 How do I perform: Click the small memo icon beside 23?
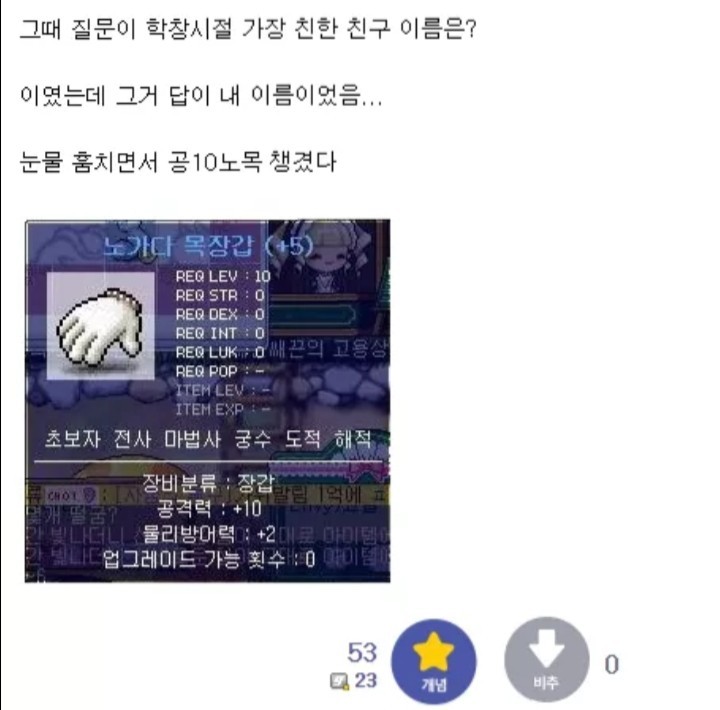coord(339,681)
